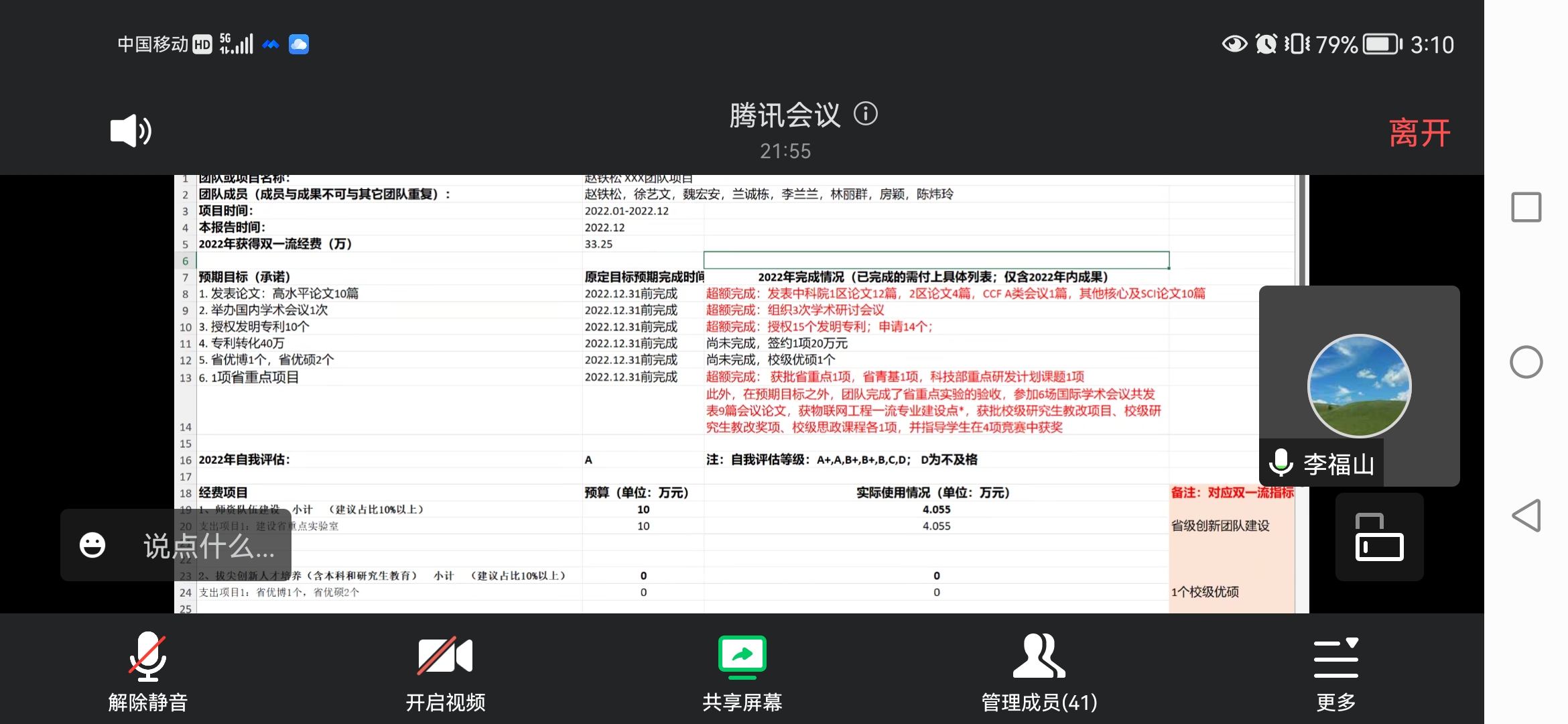The height and width of the screenshot is (724, 1568).
Task: Click the vertical scrollbar of shared sheet
Action: (1301, 228)
